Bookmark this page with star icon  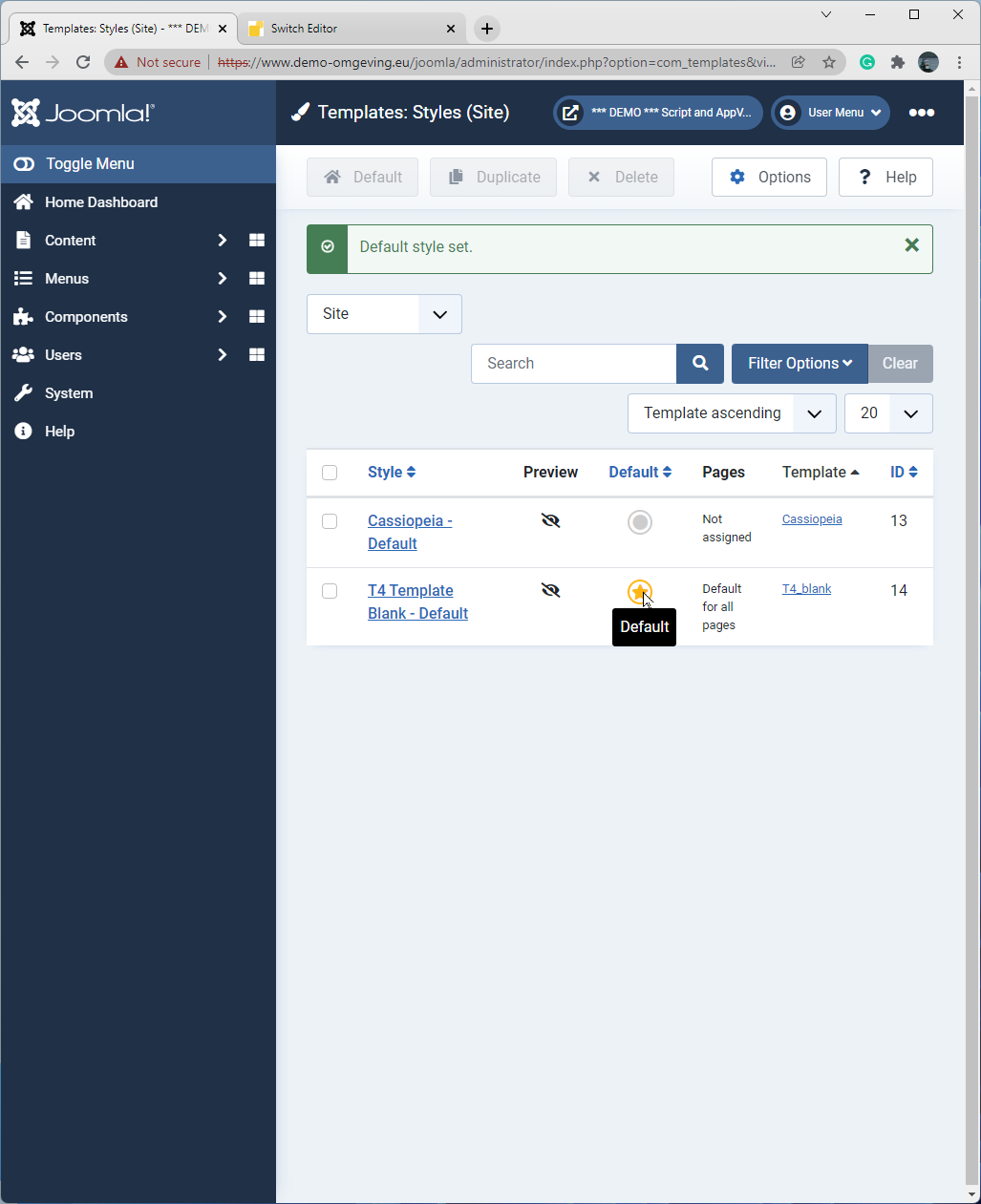pyautogui.click(x=829, y=62)
